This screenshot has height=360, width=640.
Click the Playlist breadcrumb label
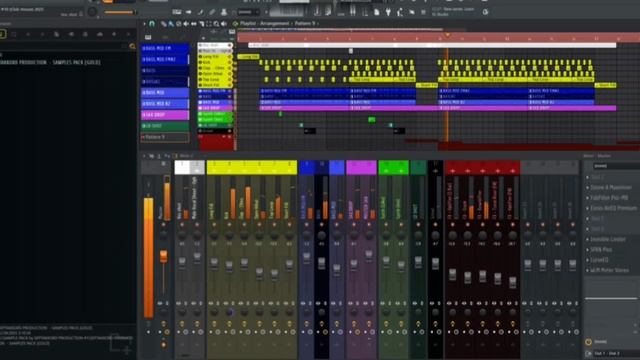coord(248,24)
